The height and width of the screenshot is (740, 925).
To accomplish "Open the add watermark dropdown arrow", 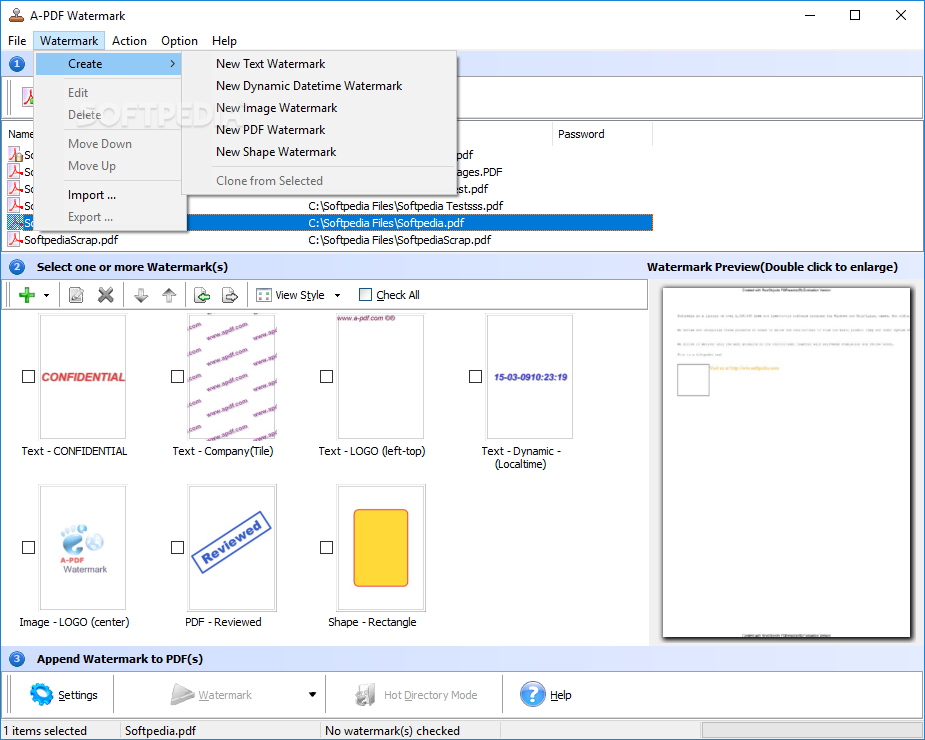I will (x=46, y=295).
